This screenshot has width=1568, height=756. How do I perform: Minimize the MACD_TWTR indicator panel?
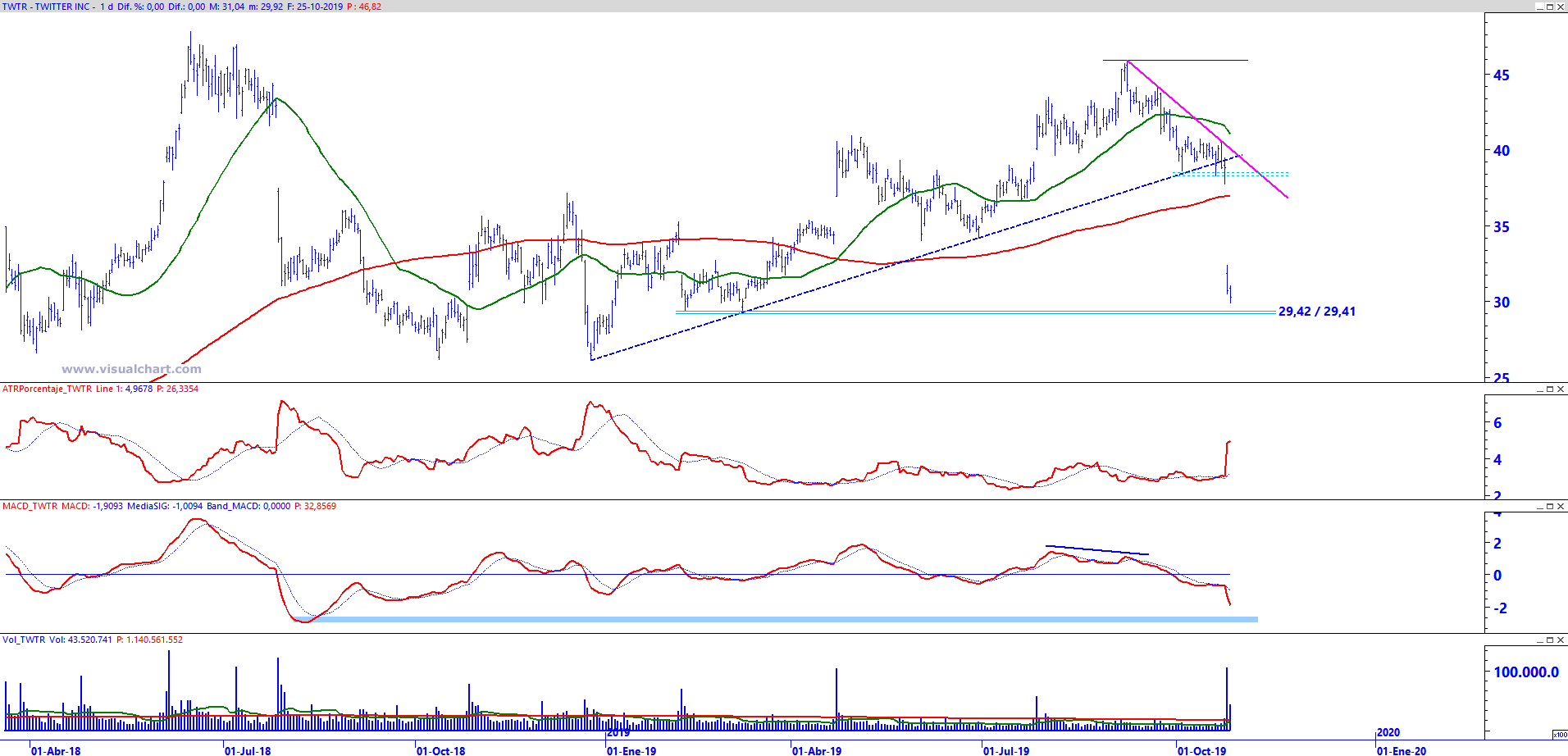tap(1540, 507)
